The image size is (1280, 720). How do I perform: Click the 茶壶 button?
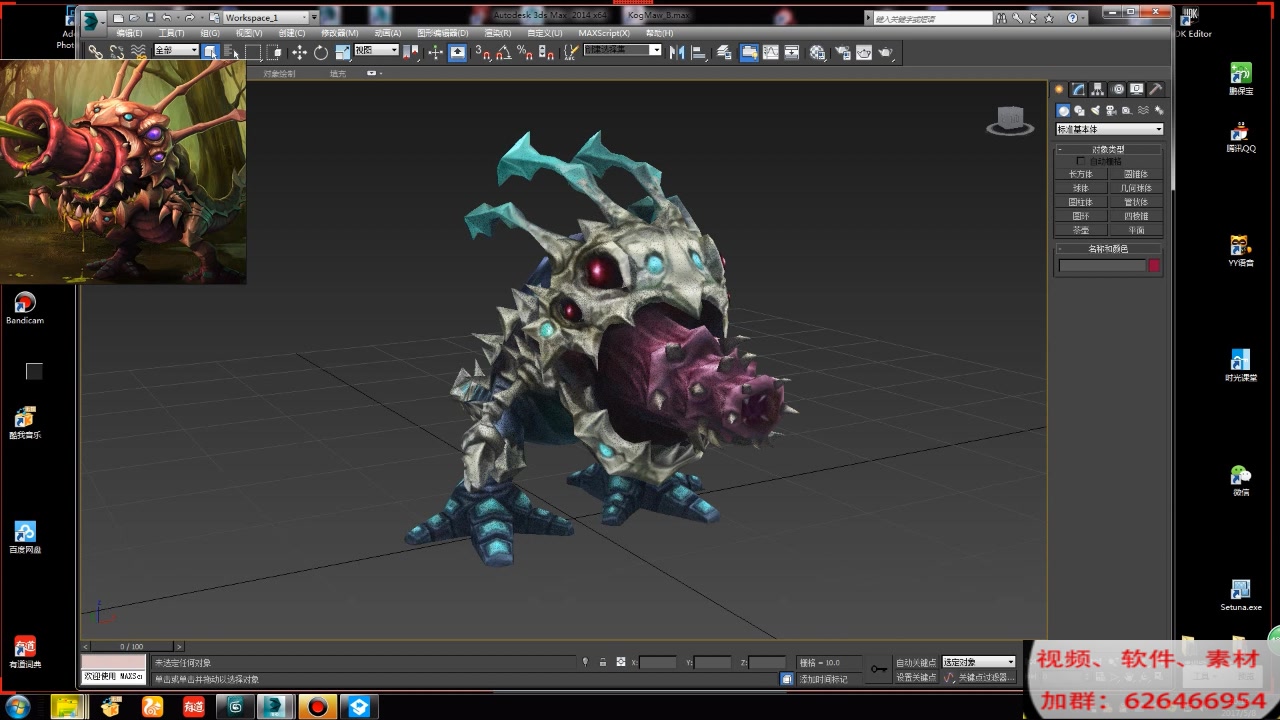coord(1081,230)
